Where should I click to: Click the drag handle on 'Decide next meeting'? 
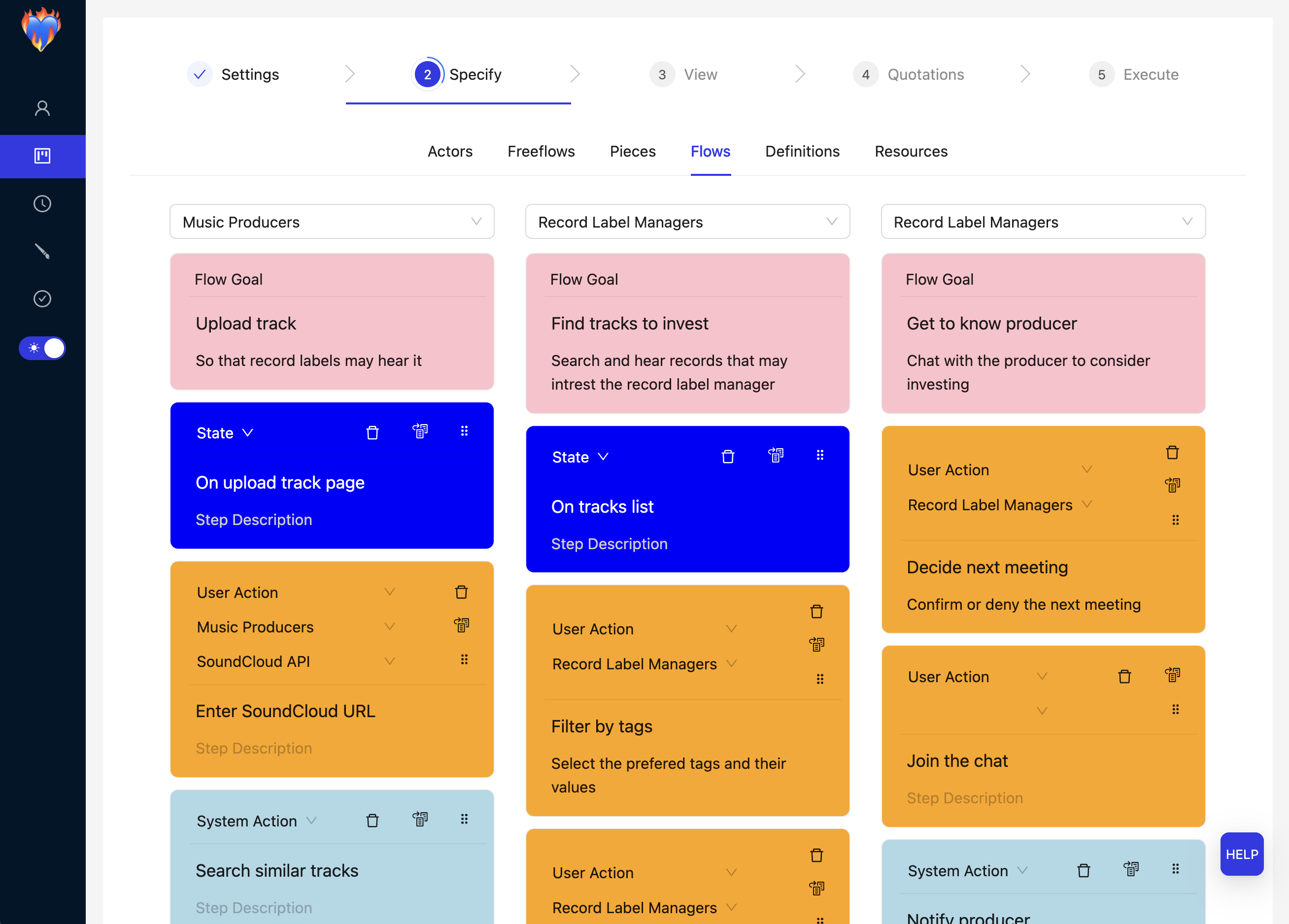pyautogui.click(x=1176, y=520)
